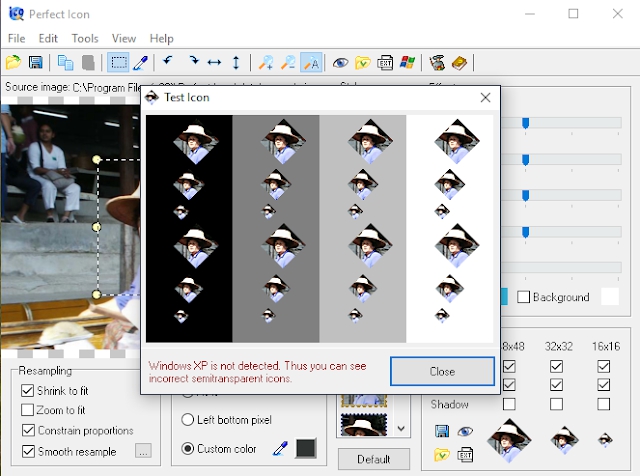Image resolution: width=640 pixels, height=476 pixels.
Task: Click the folder with checkmark toolbar icon
Action: pos(363,62)
